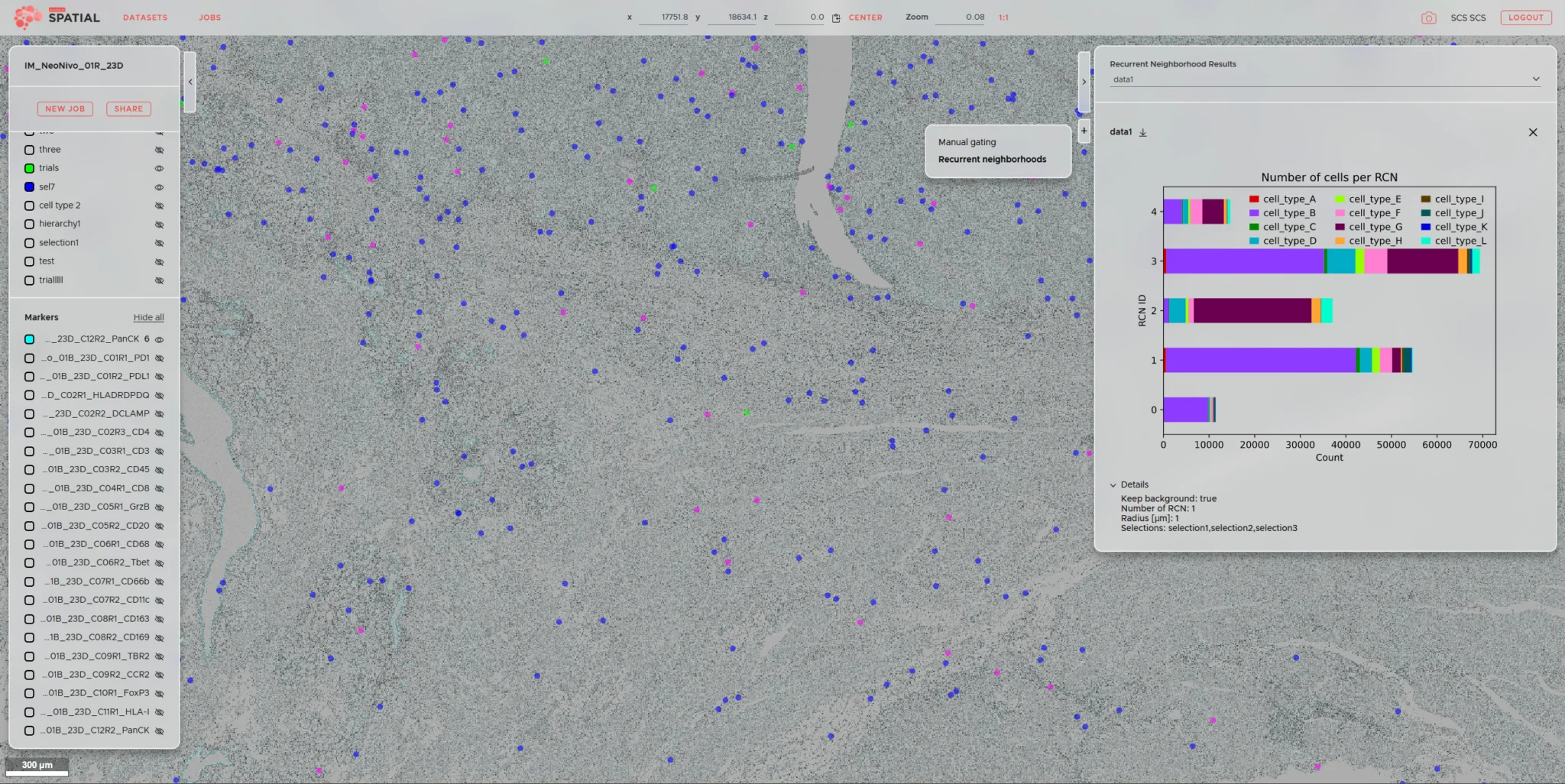This screenshot has width=1565, height=784.
Task: Show the C04R1_CD8 marker eye icon
Action: [x=159, y=488]
